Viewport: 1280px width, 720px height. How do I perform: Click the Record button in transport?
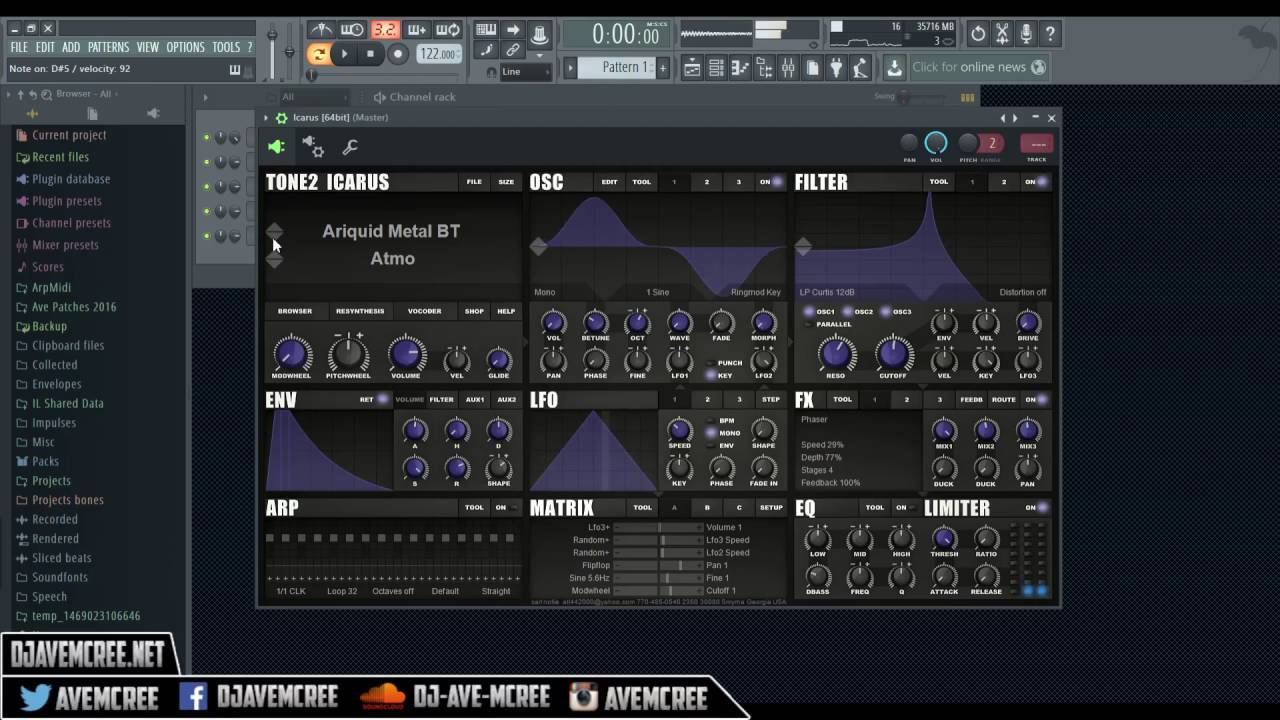pyautogui.click(x=398, y=54)
